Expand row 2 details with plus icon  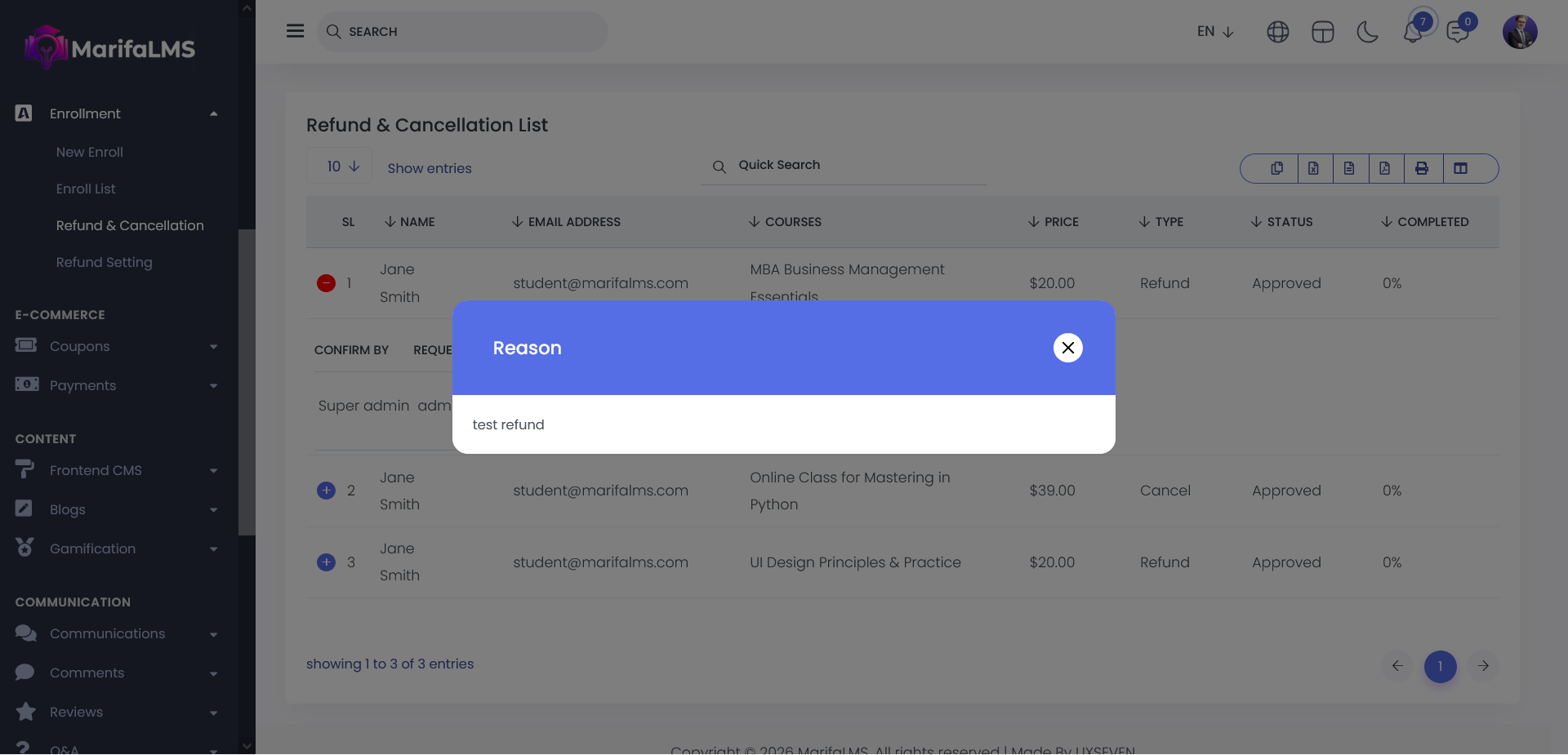click(326, 491)
